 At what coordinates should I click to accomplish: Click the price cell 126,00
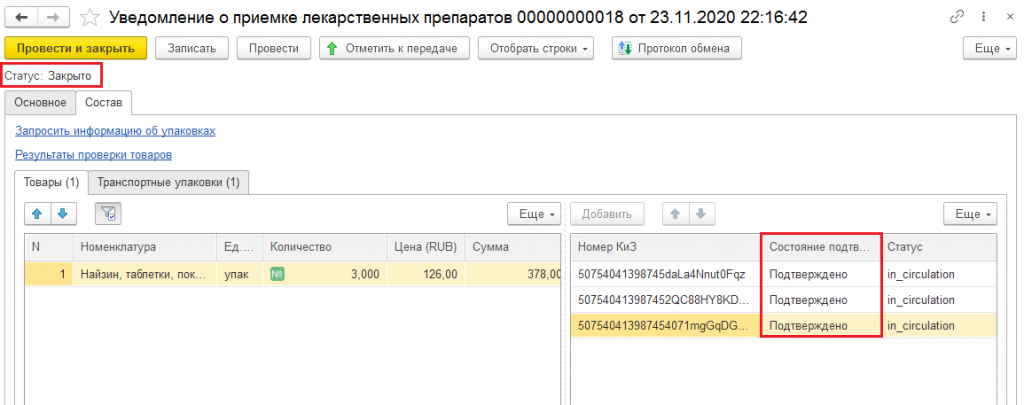pyautogui.click(x=426, y=274)
